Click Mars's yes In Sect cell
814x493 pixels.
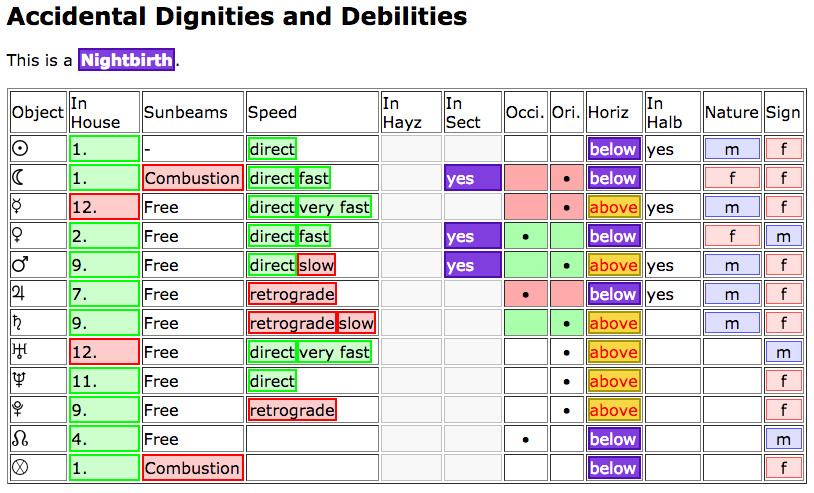[472, 265]
